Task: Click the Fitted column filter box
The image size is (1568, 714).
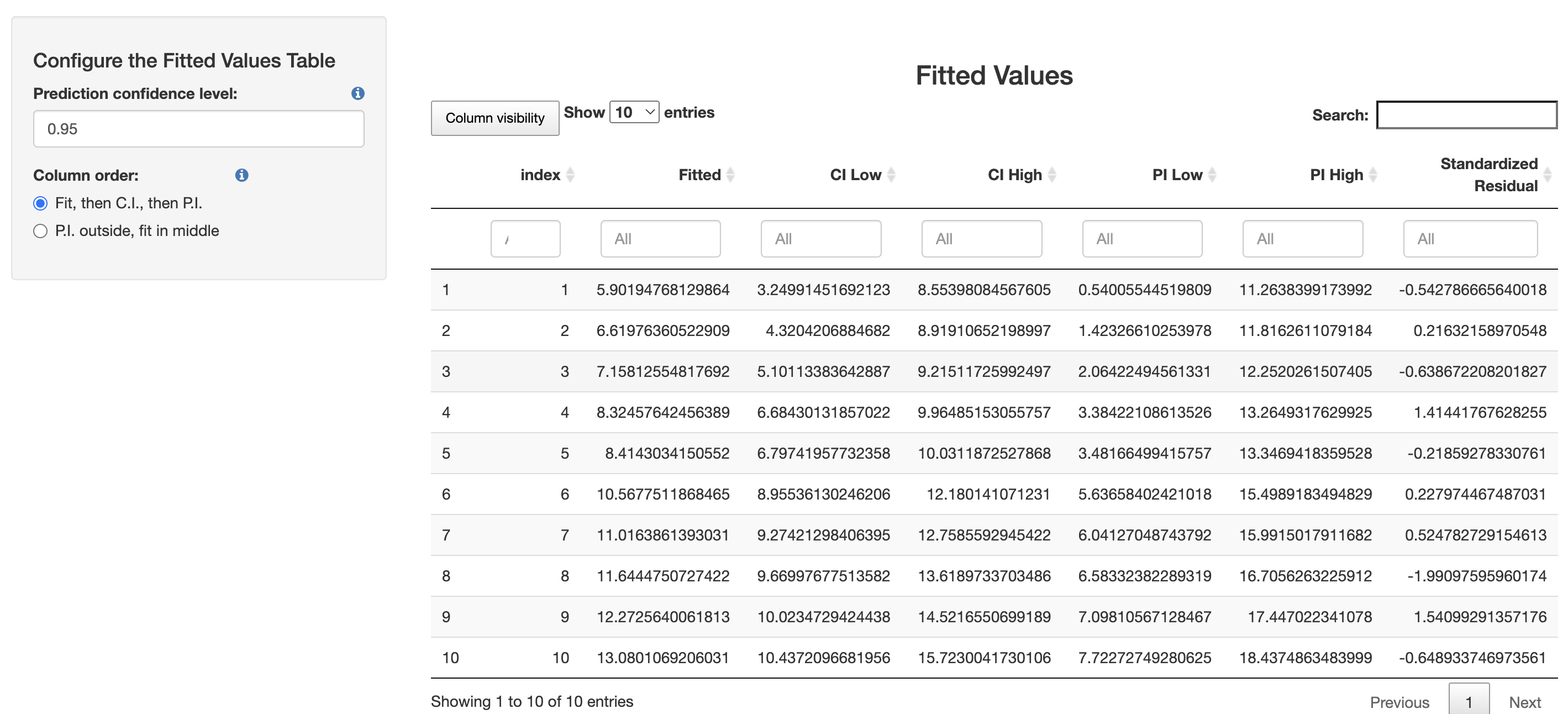Action: 660,239
